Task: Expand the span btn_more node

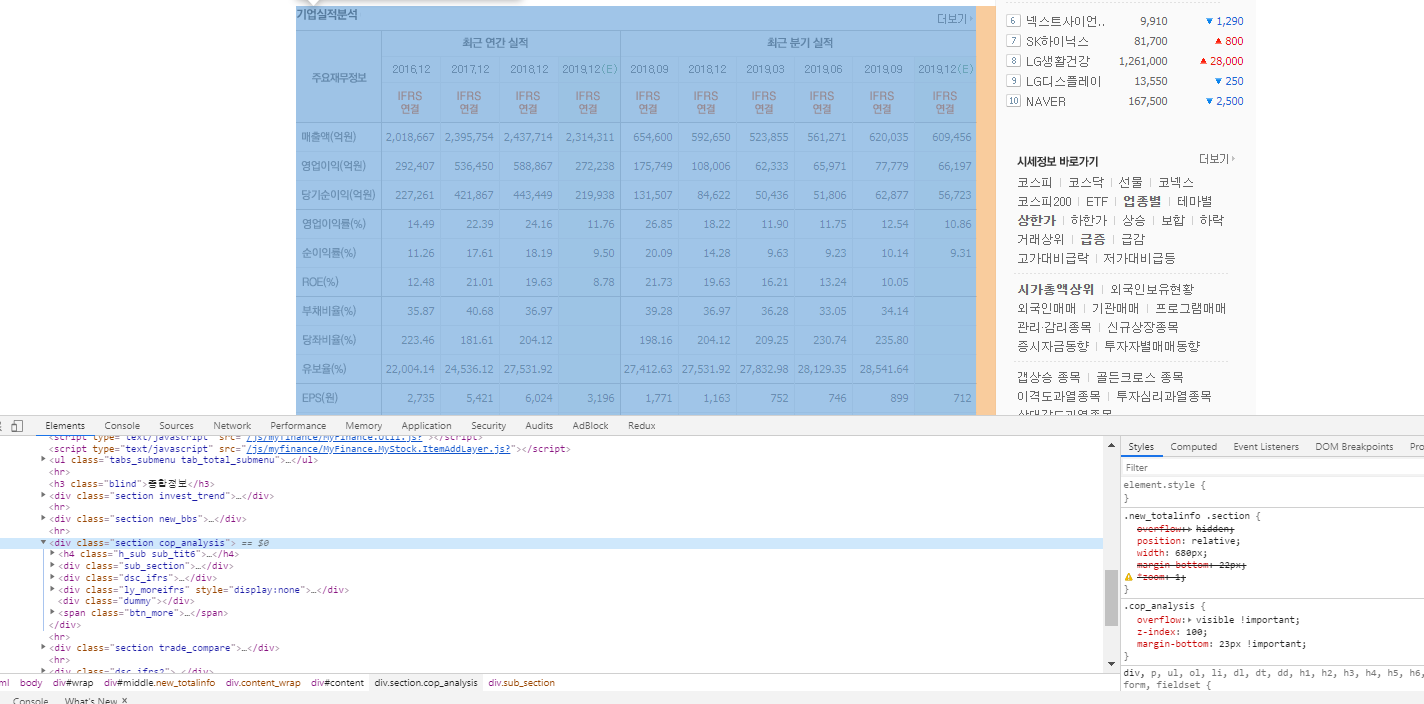Action: (x=52, y=613)
